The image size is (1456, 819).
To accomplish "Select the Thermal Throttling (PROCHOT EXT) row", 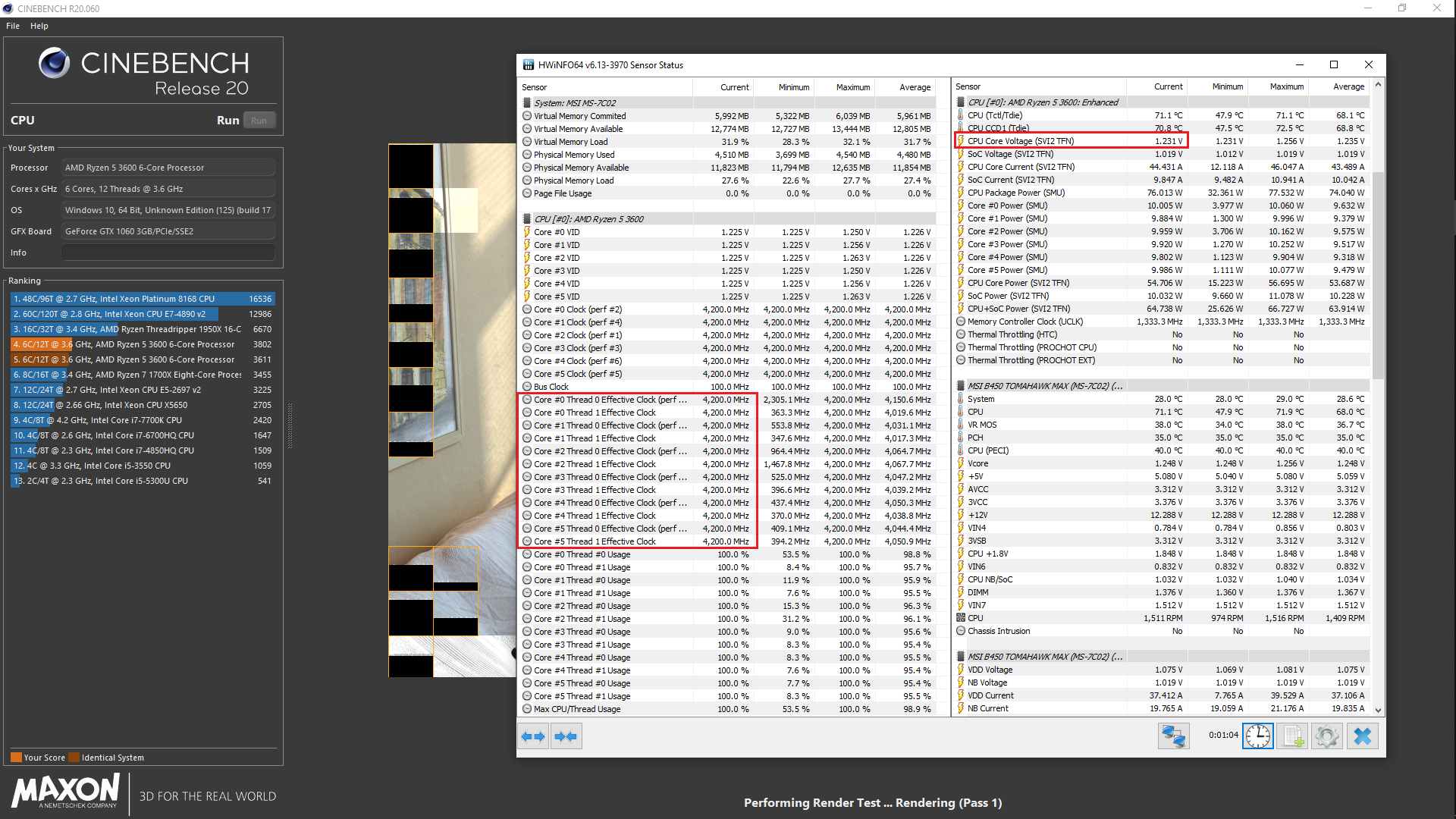I will click(x=1161, y=360).
